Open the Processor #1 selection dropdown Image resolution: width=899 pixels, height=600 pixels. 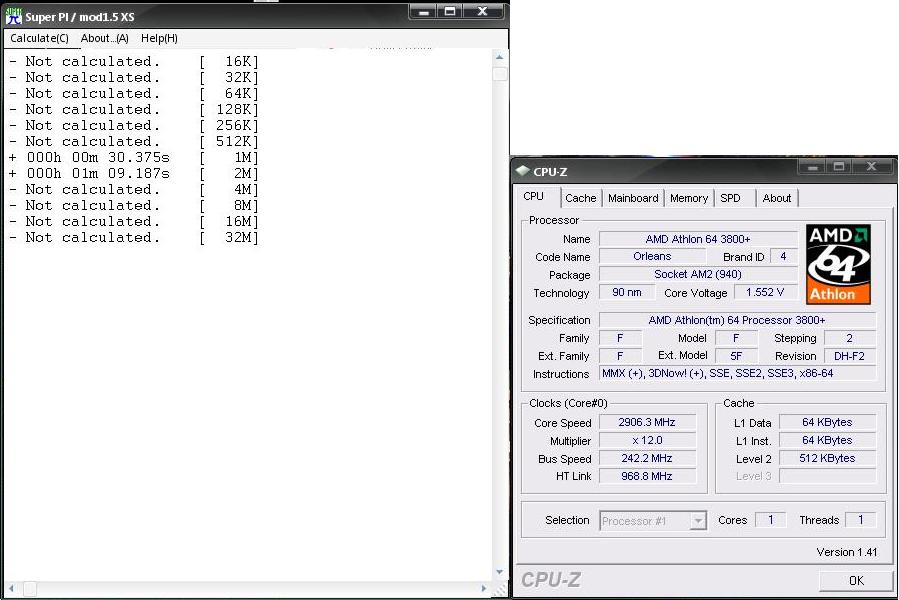pyautogui.click(x=652, y=521)
